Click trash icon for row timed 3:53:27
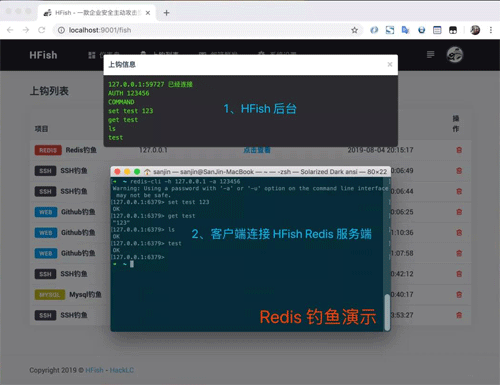Viewport: 500px width, 385px height. (459, 315)
